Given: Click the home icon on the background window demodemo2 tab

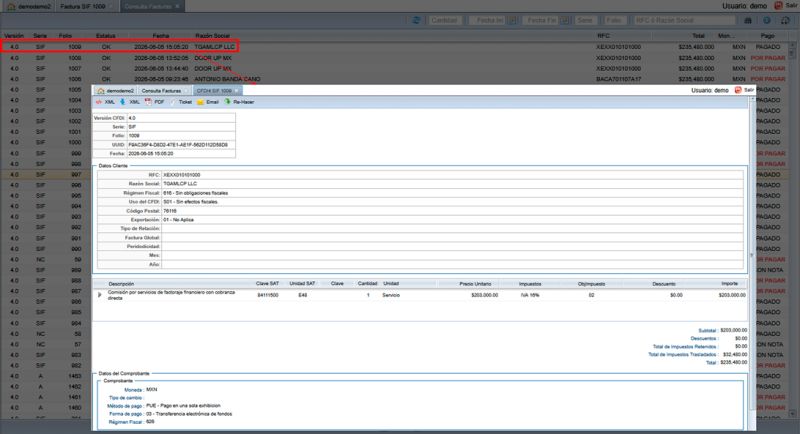Looking at the screenshot, I should (11, 7).
